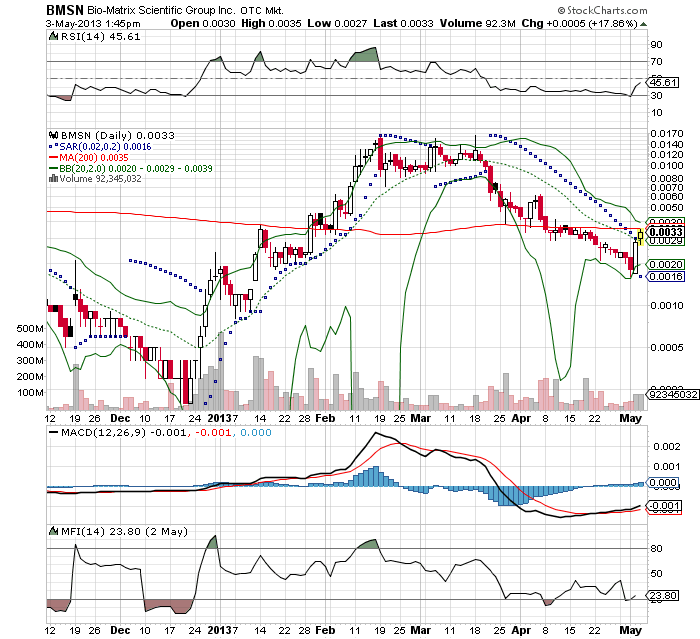Viewport: 700px width, 639px height.
Task: Click the 23.80 MFI value tag
Action: (x=663, y=595)
